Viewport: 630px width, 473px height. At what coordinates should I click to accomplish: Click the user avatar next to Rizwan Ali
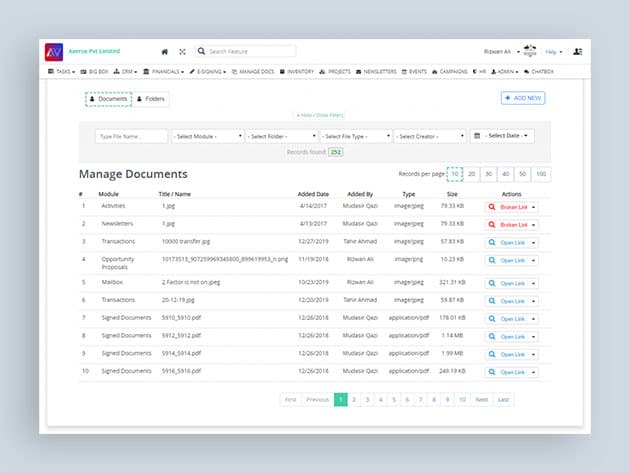point(530,51)
